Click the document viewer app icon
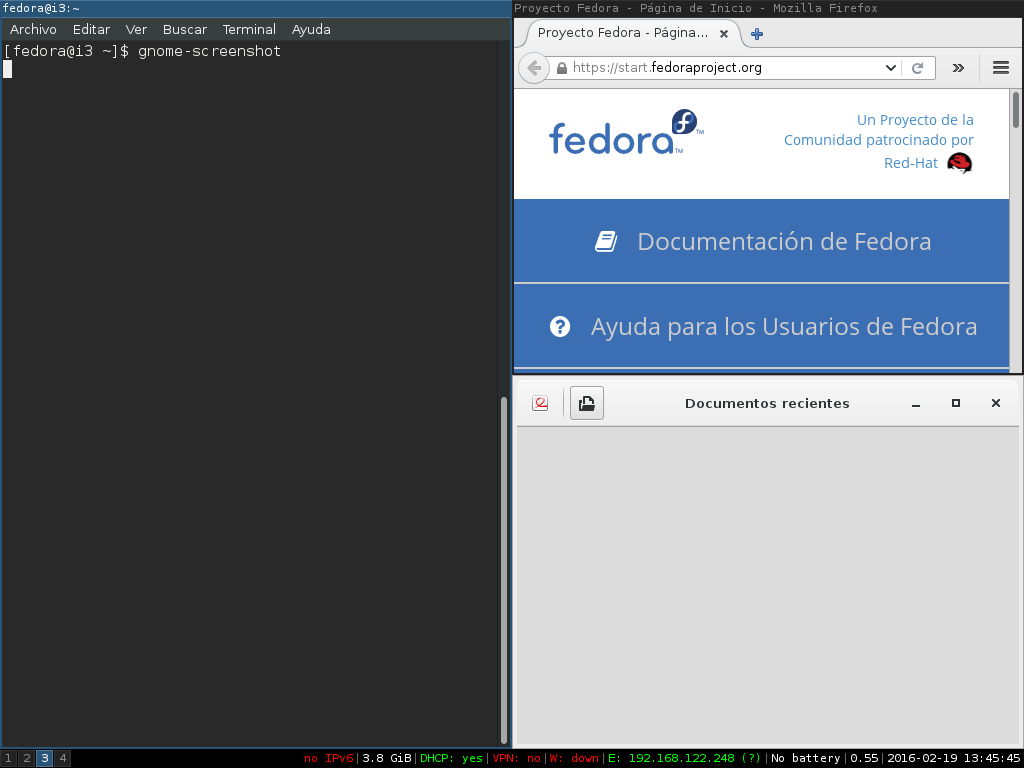This screenshot has height=768, width=1024. coord(540,403)
